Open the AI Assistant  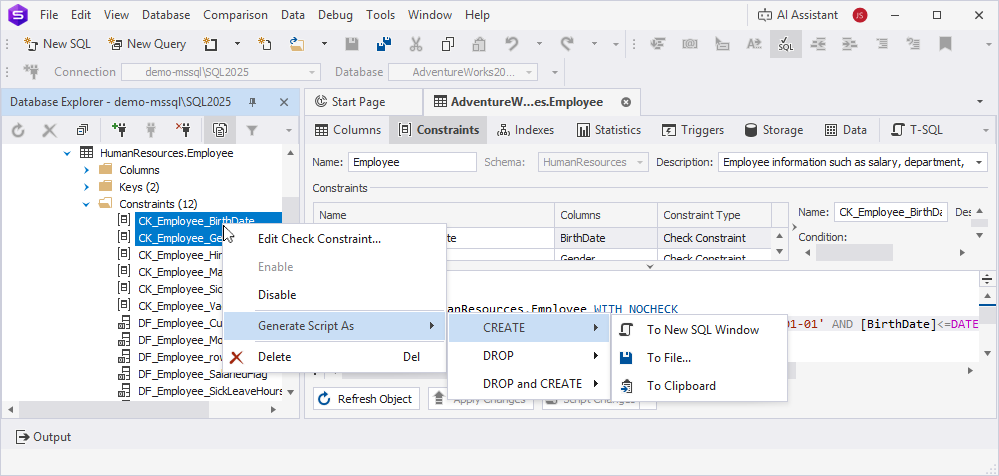point(800,15)
